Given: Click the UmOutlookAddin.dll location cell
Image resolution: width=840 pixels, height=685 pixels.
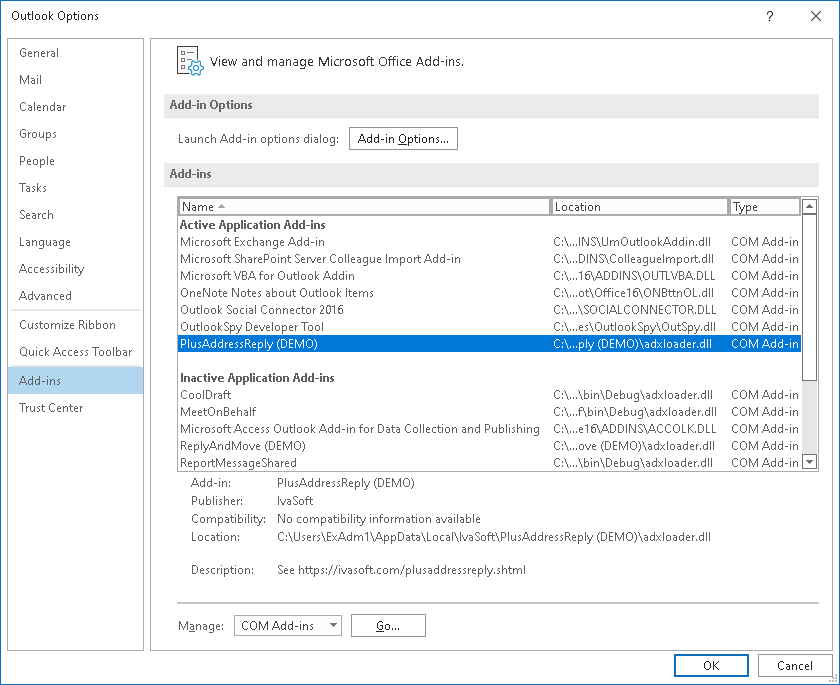Looking at the screenshot, I should click(632, 242).
